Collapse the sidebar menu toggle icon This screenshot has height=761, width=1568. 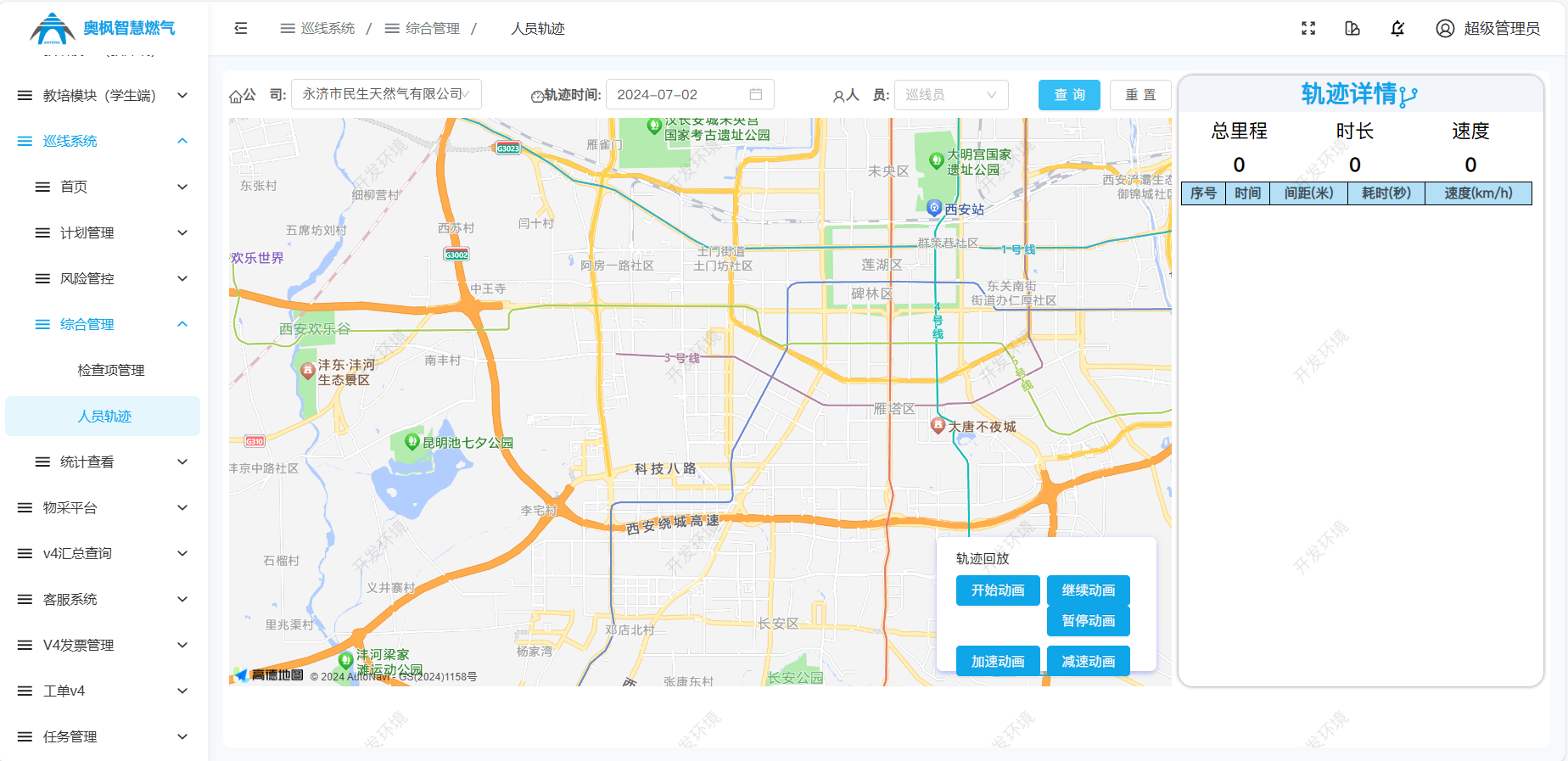pos(241,28)
